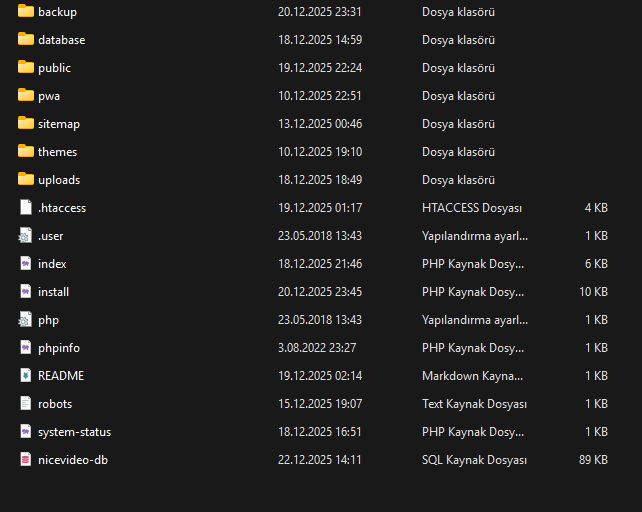The image size is (642, 512).
Task: Select the public folder name
Action: click(54, 68)
